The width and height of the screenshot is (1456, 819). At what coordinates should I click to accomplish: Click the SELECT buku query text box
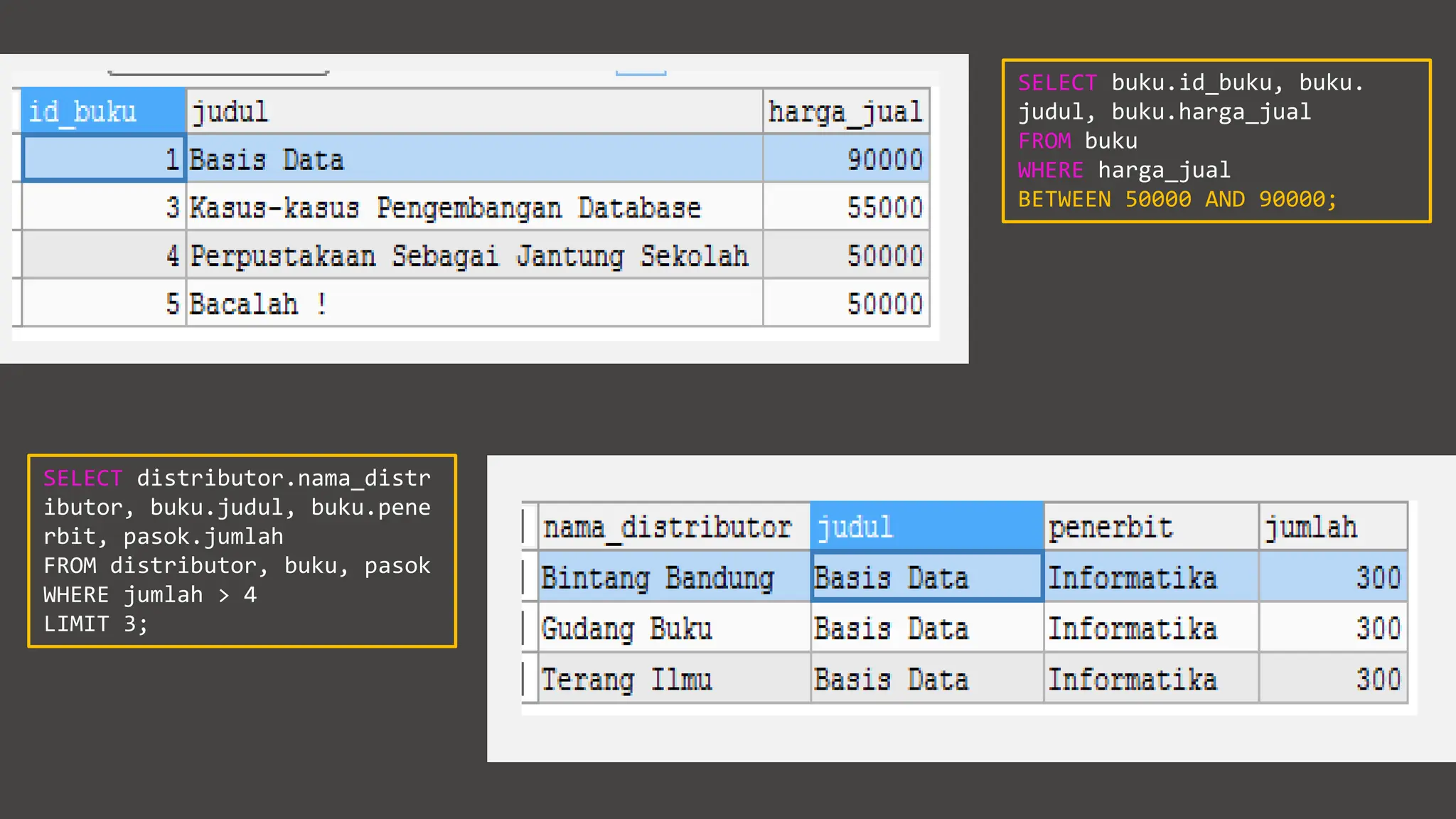click(1216, 141)
